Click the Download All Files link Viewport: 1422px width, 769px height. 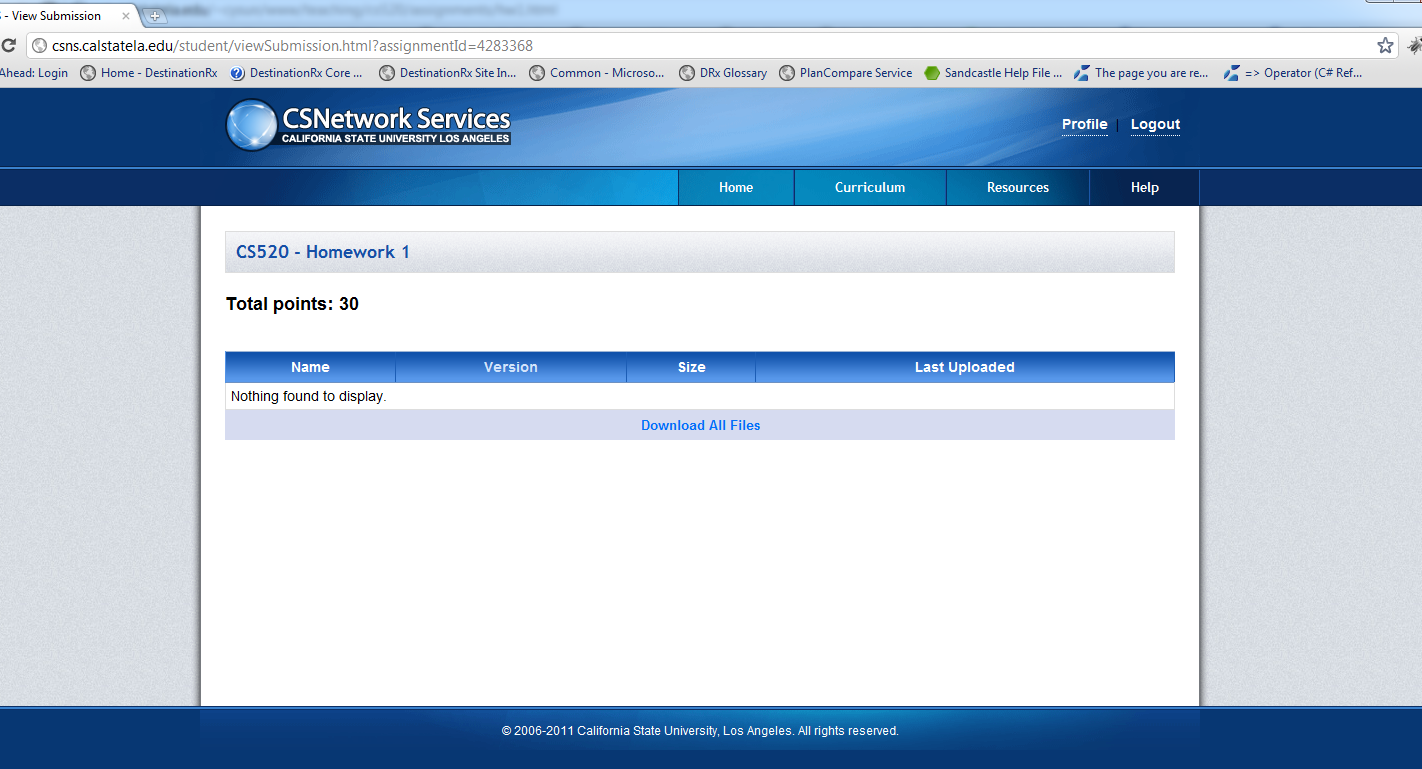700,425
